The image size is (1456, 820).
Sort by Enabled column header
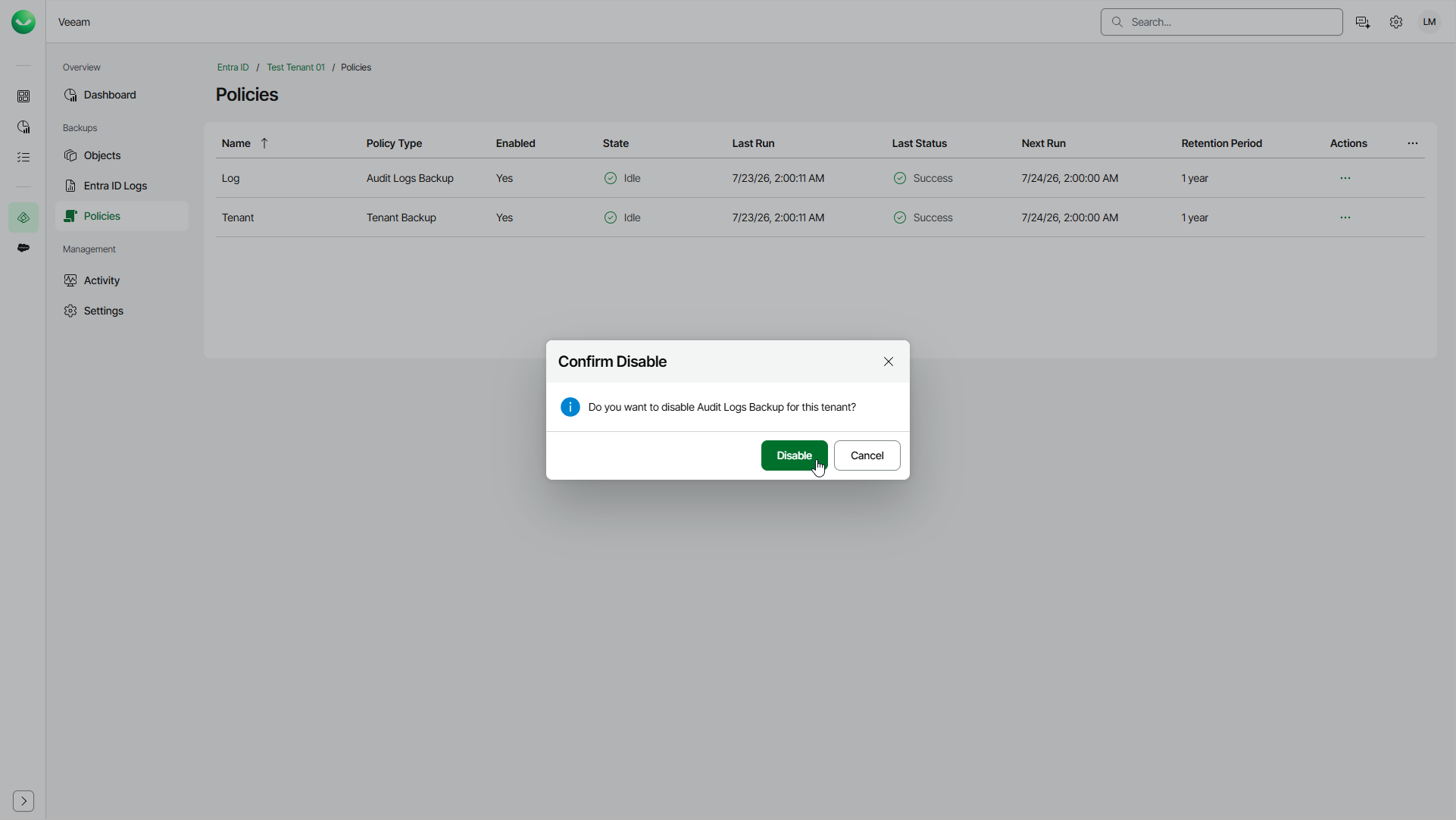point(515,143)
